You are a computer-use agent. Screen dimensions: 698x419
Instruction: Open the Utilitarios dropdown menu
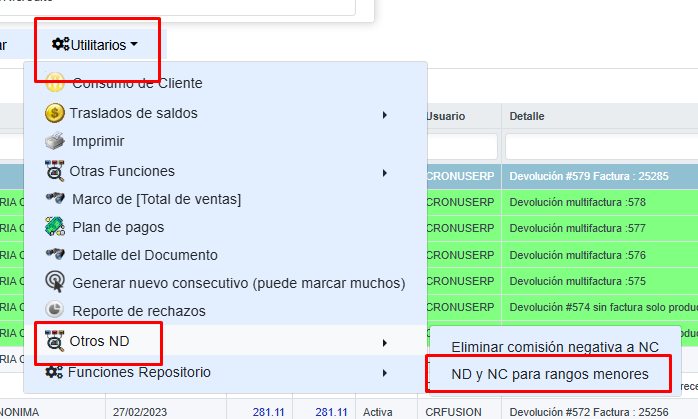coord(96,45)
